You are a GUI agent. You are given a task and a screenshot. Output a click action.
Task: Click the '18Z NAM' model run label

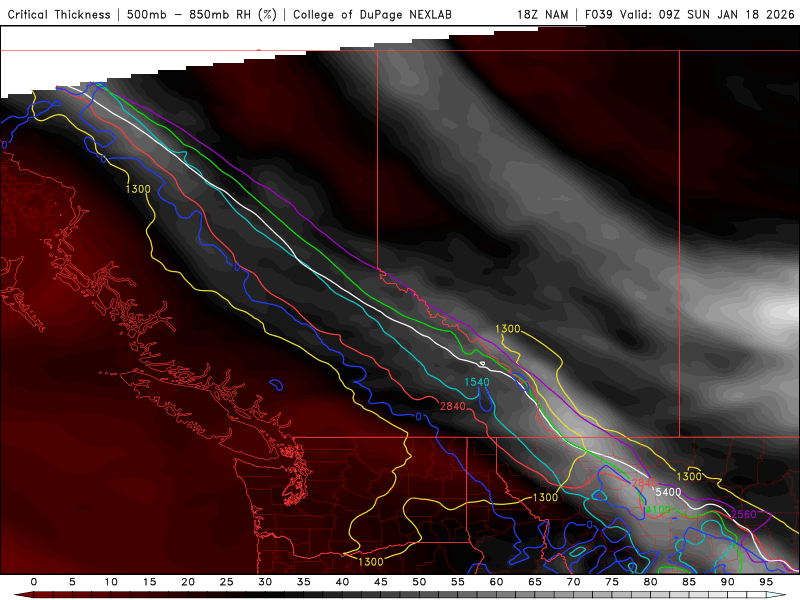point(543,15)
